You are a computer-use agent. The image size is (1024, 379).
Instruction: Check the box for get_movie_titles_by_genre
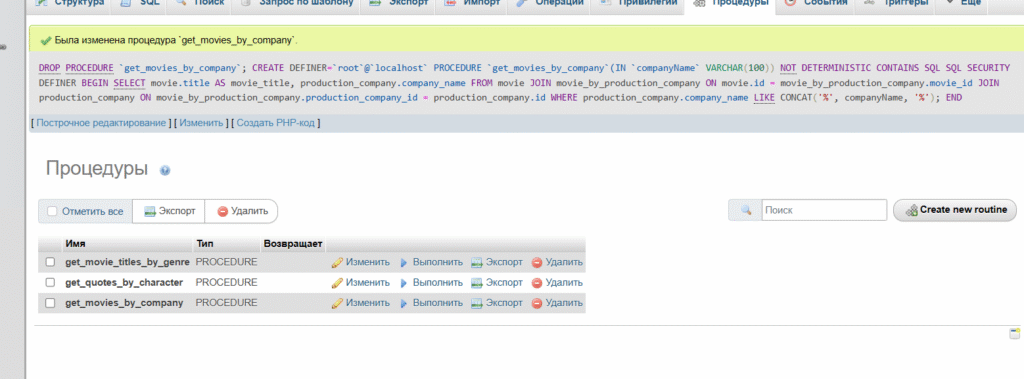point(50,262)
